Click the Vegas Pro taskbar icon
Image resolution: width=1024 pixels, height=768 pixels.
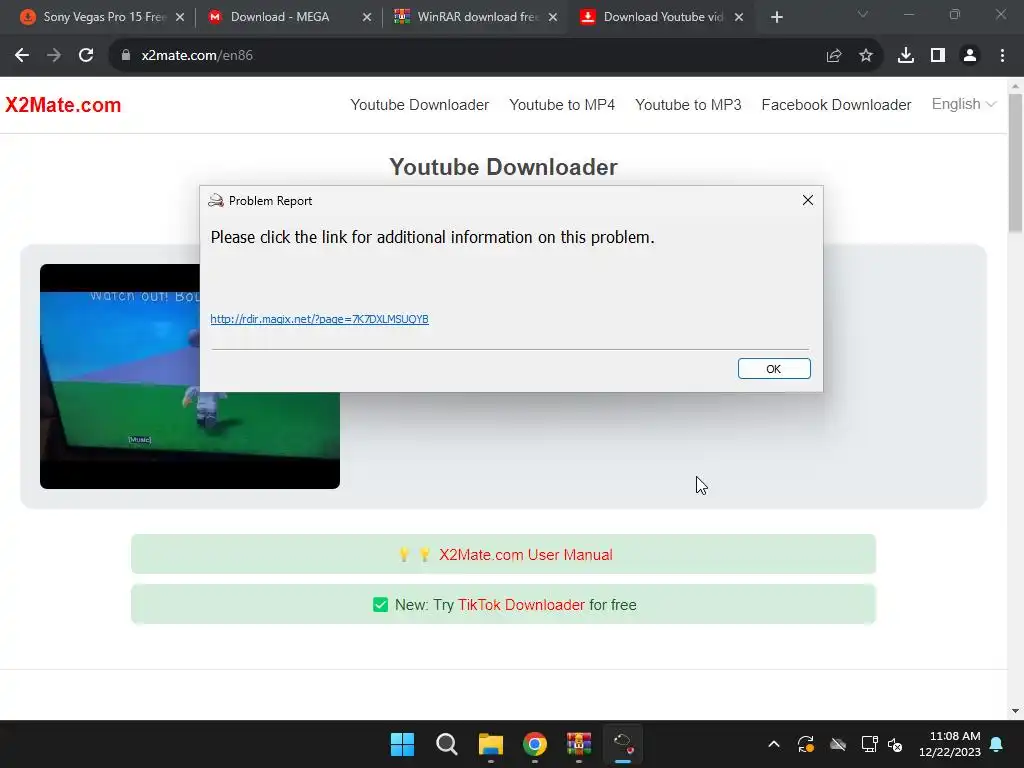click(623, 744)
